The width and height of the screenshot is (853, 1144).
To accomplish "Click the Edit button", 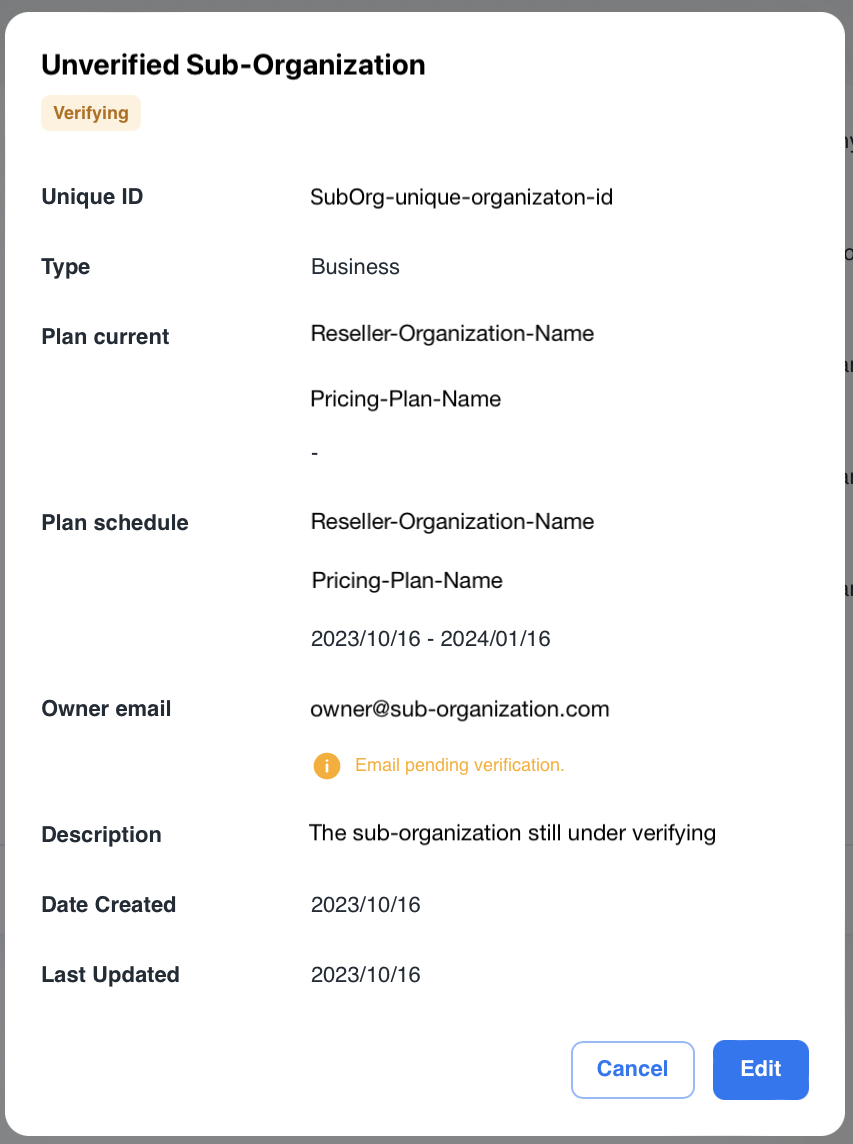I will coord(760,1069).
